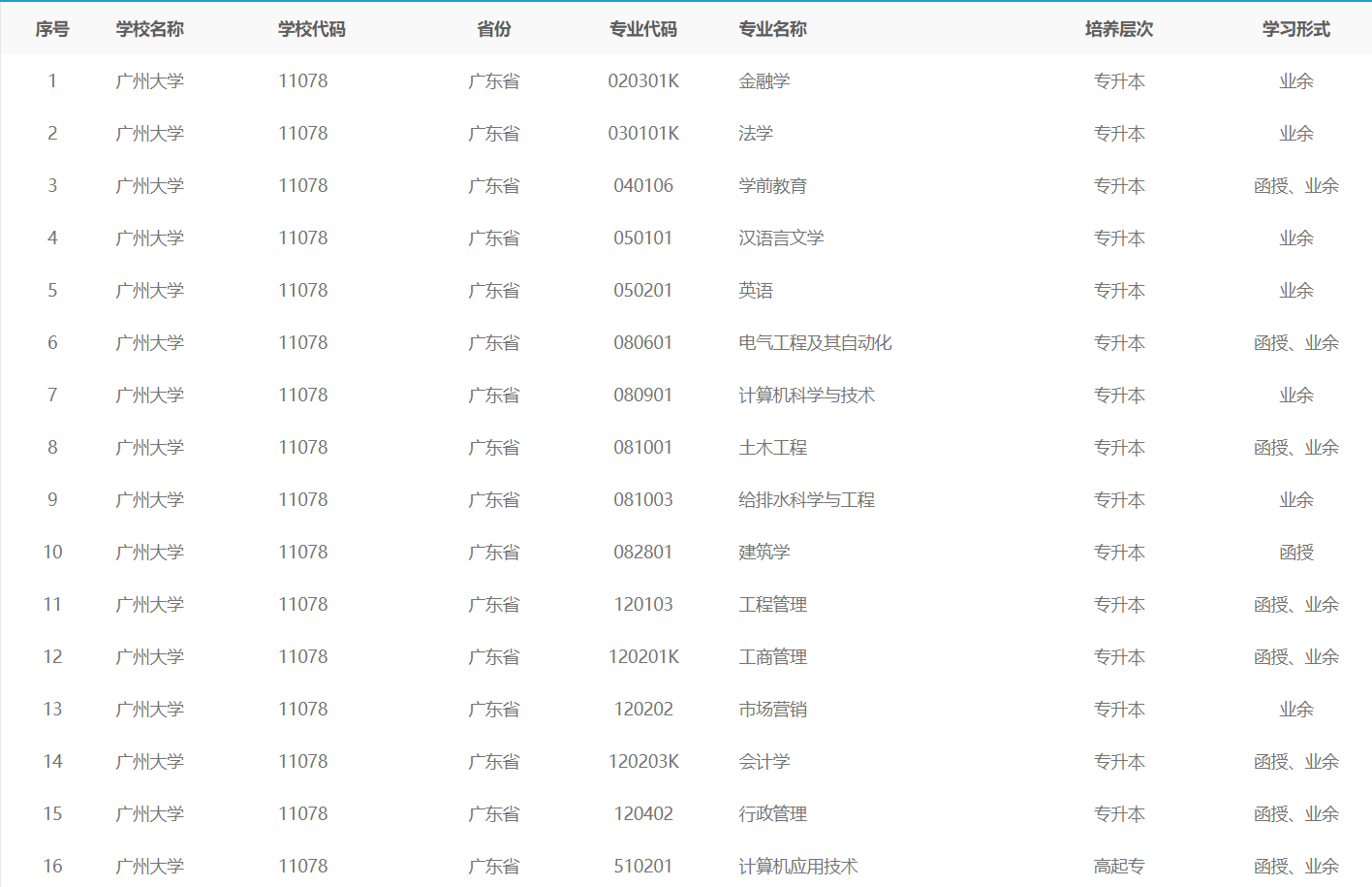Click 函授、业余 in the 土木工程 row
This screenshot has height=887, width=1372.
[x=1296, y=448]
